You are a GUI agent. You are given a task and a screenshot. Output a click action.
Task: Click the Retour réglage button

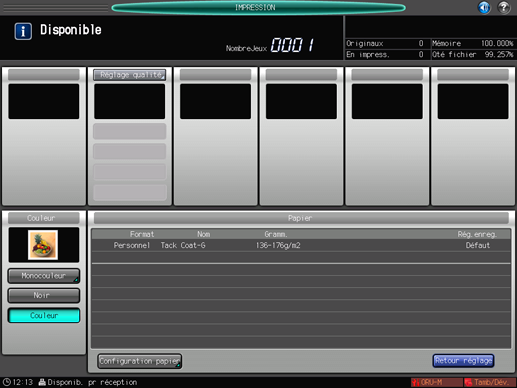[x=463, y=361]
